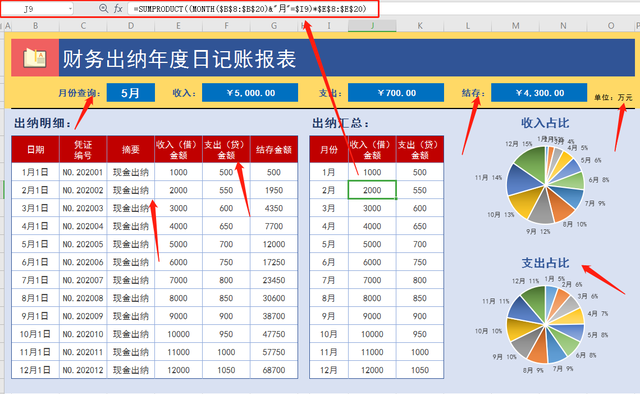Select date cell 10月1日
This screenshot has width=640, height=394.
coord(36,334)
